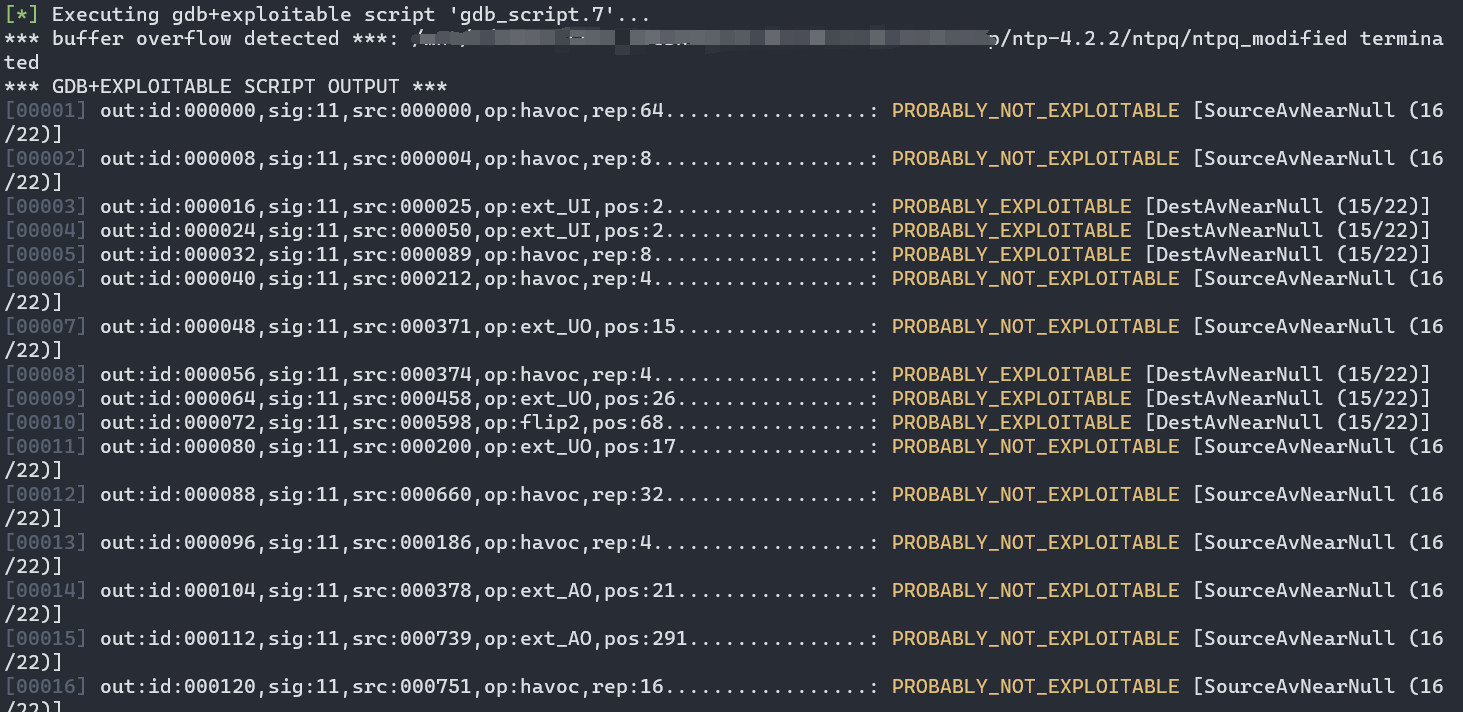
Task: Click PROBABLY_EXPLOITABLE on line 00010
Action: click(x=1012, y=423)
